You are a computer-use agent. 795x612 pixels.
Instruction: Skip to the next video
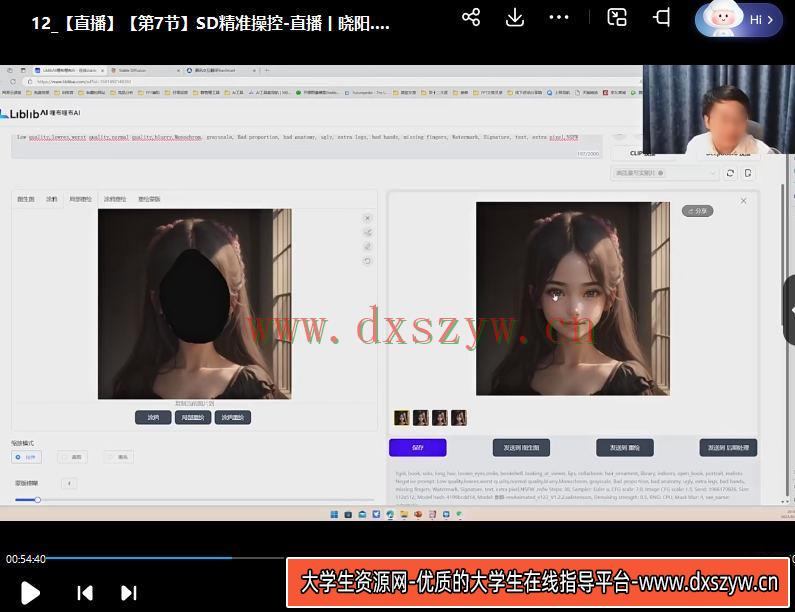point(129,593)
